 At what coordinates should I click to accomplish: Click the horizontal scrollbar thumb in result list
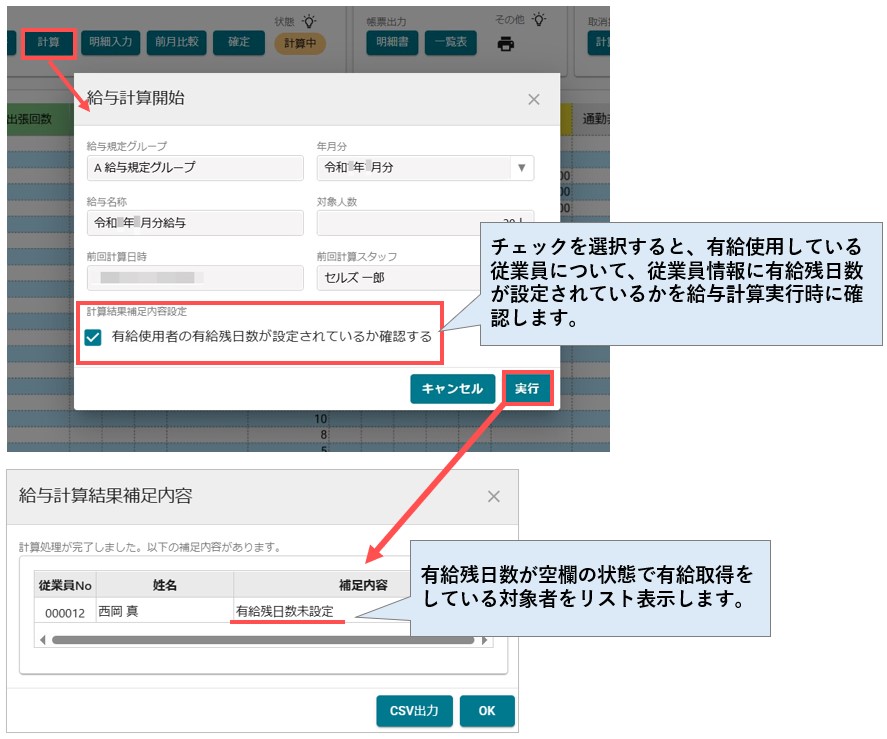click(263, 641)
